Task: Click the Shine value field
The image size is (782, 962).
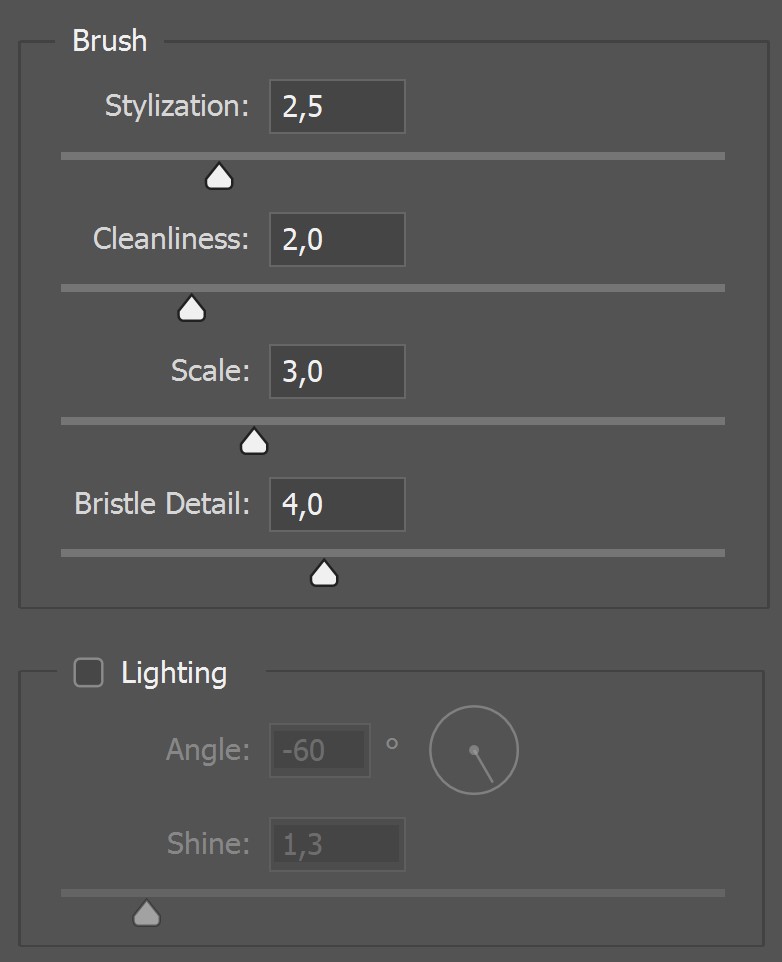Action: (337, 844)
